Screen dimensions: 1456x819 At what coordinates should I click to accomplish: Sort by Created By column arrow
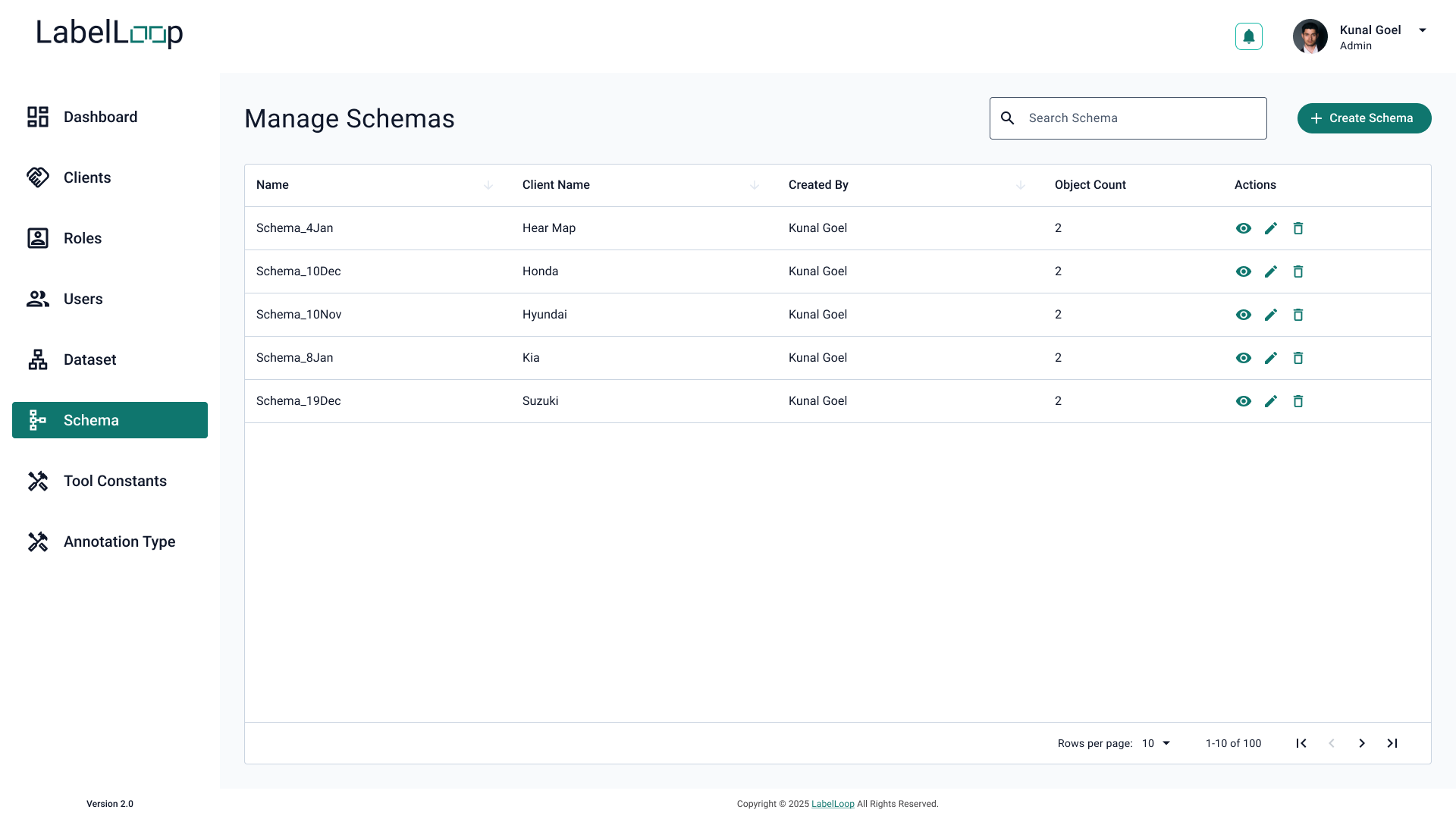[1021, 185]
